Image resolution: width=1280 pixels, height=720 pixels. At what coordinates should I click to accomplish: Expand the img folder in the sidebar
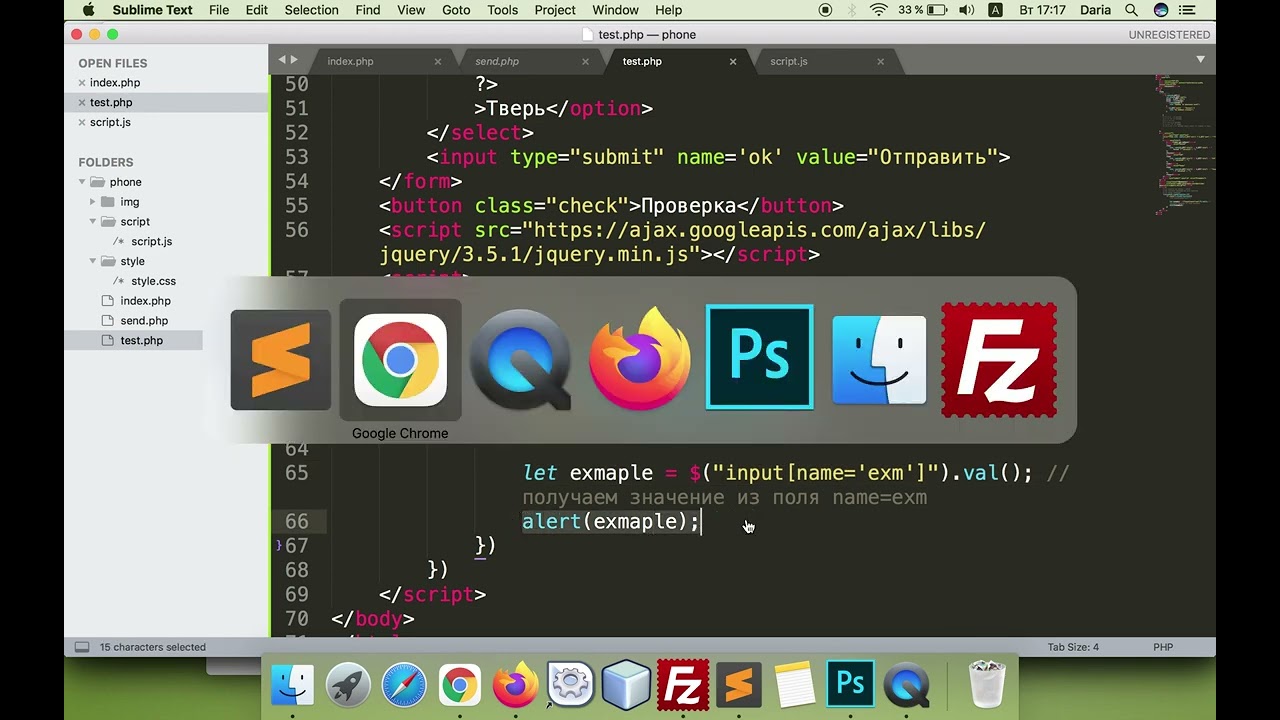(93, 202)
